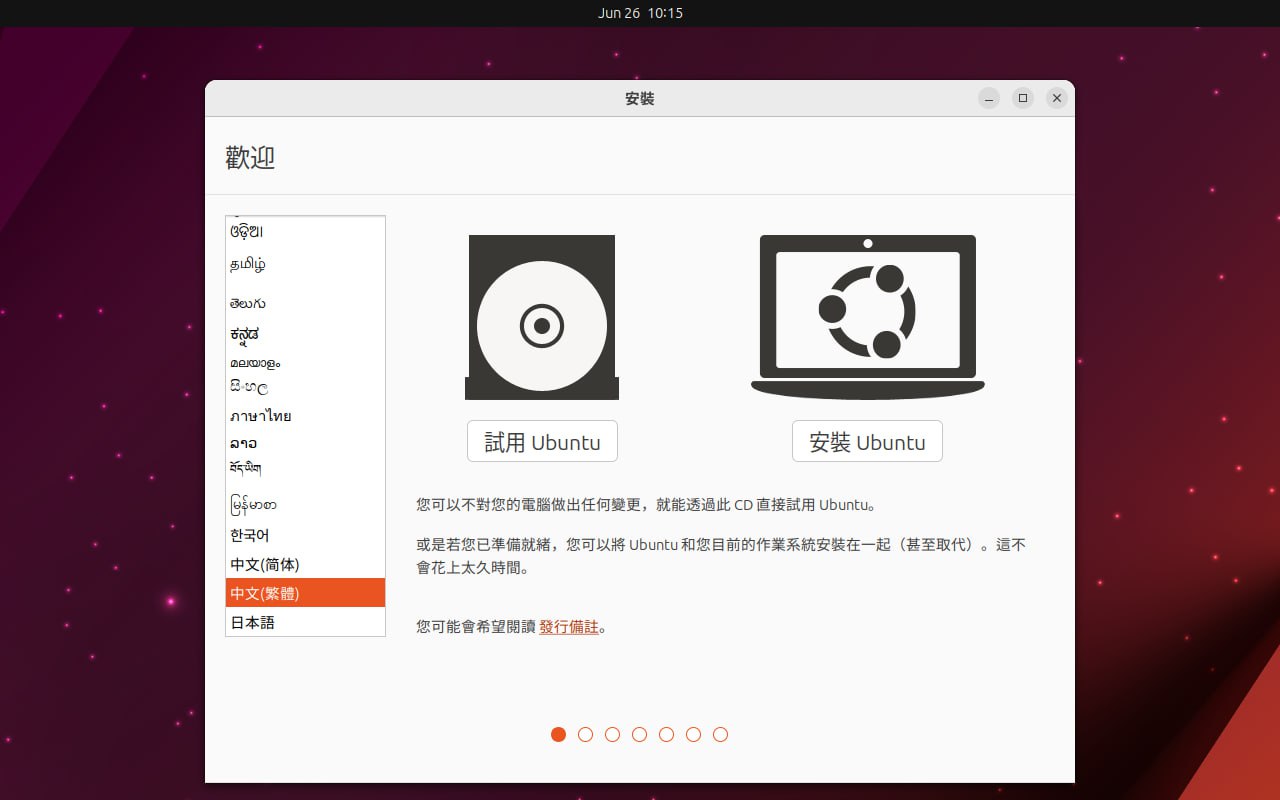Screen dimensions: 1280x800
Task: Select ภาษาไทย (Thai) as the language
Action: (x=305, y=415)
